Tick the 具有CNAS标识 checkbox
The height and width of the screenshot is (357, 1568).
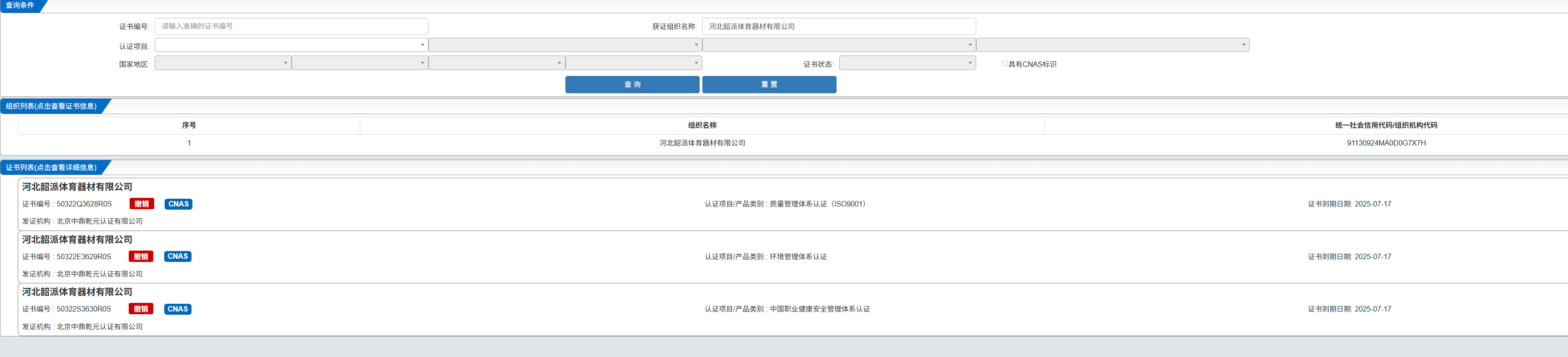click(1004, 63)
